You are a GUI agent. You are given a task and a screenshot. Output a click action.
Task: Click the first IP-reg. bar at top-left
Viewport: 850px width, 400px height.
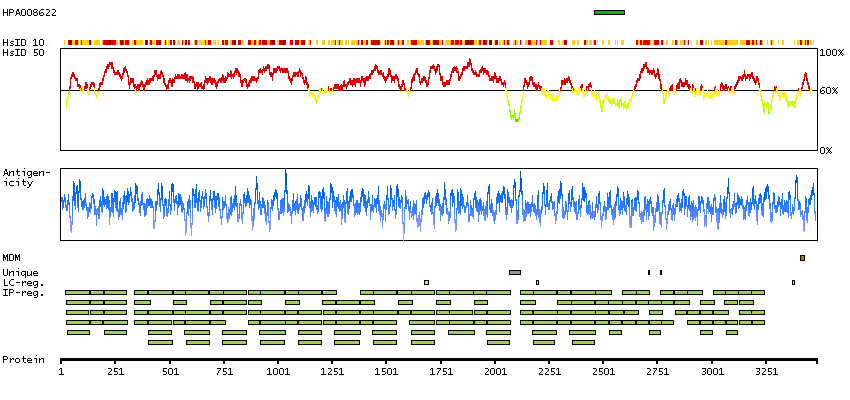tap(78, 292)
